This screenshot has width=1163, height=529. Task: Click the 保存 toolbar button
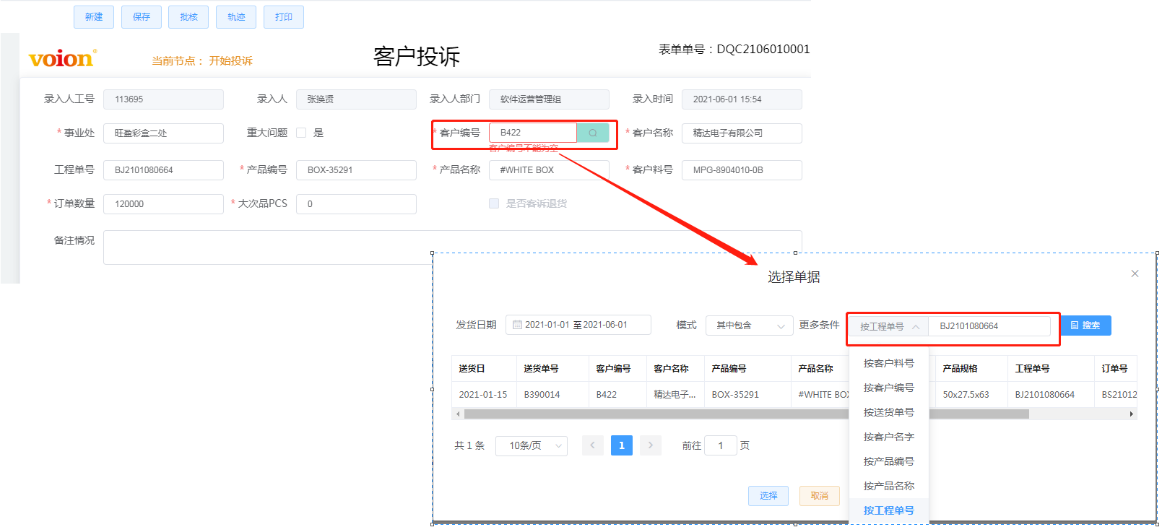point(142,17)
